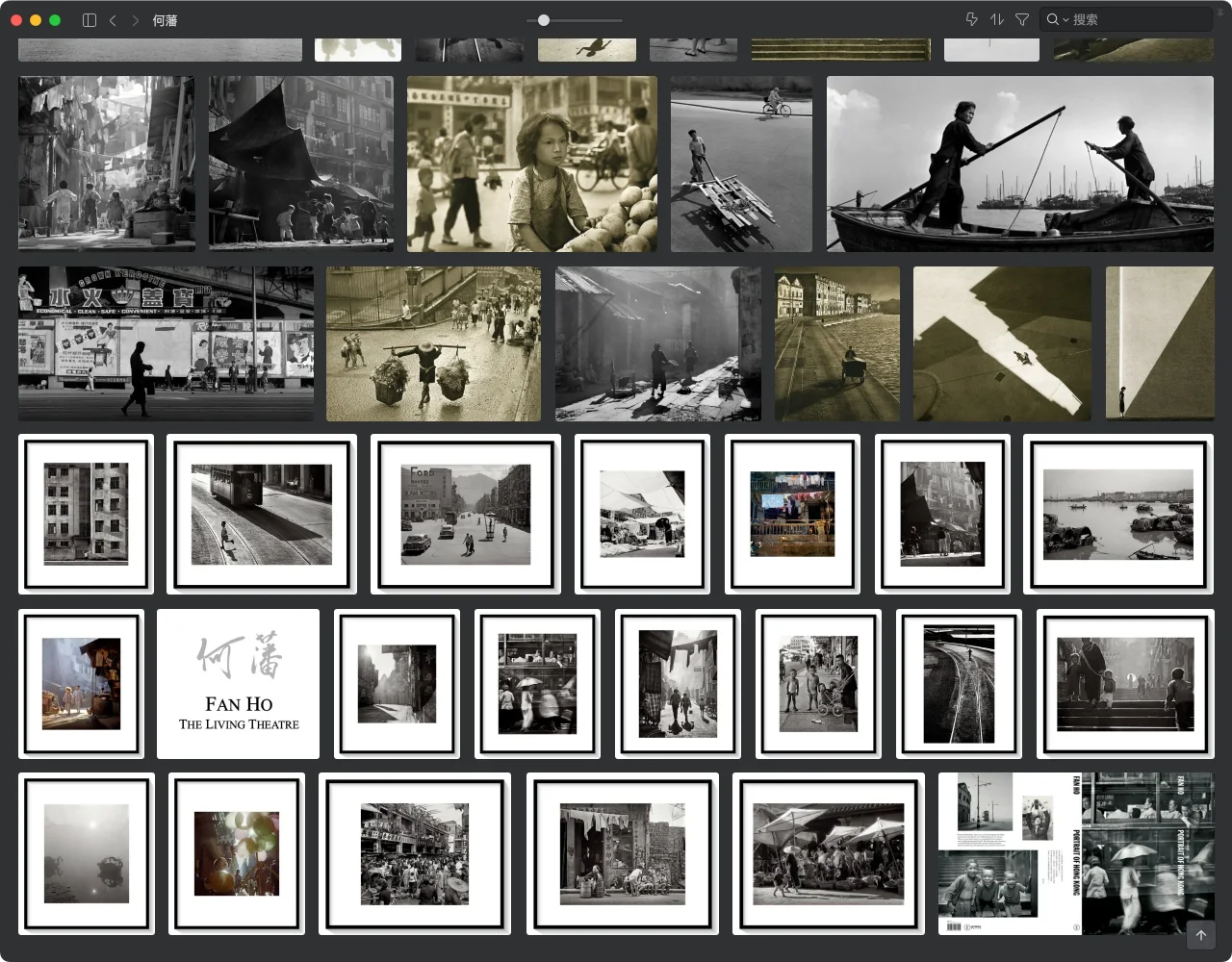1232x962 pixels.
Task: Go back with the left chevron
Action: 113,19
